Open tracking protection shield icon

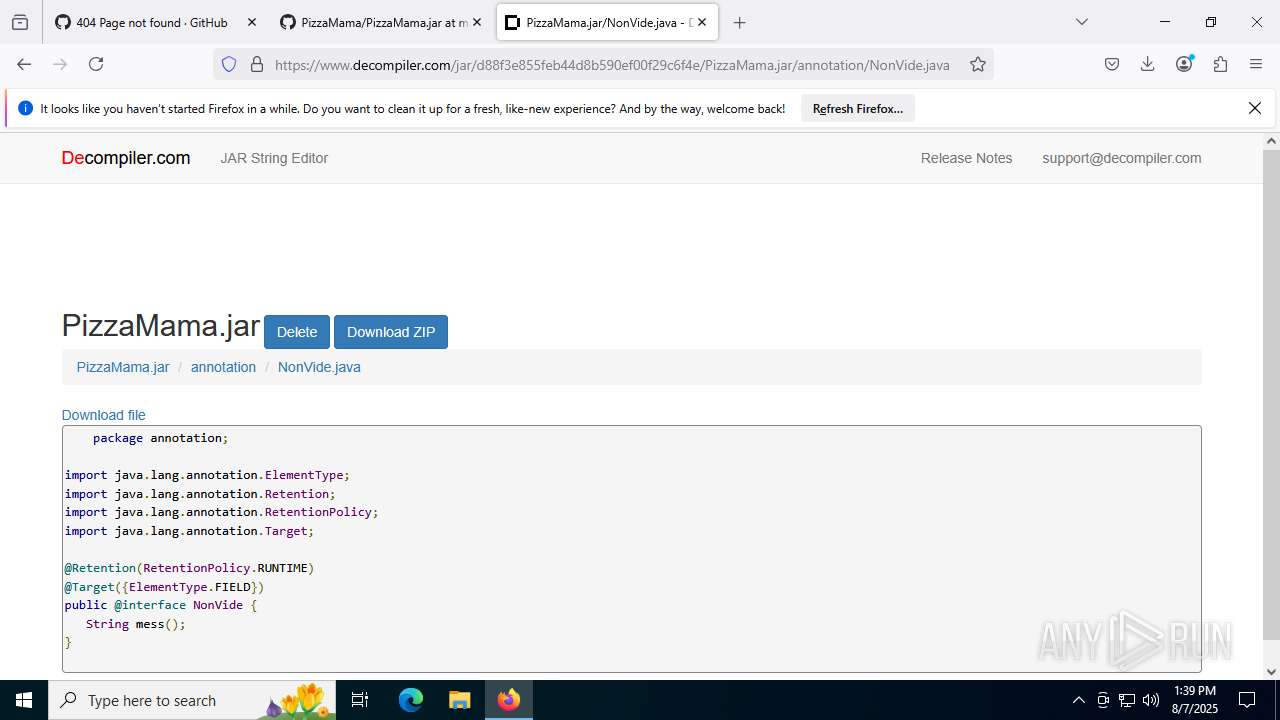[x=229, y=64]
